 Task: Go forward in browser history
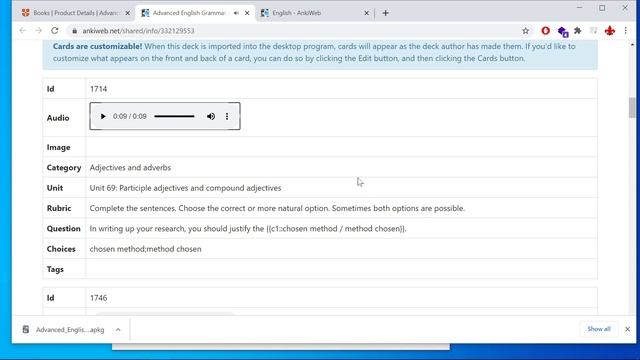39,31
